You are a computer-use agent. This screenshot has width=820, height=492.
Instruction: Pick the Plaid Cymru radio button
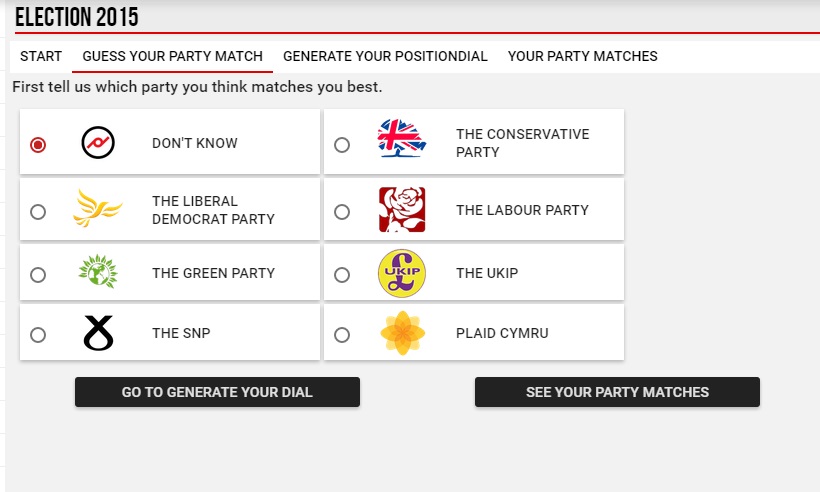342,335
